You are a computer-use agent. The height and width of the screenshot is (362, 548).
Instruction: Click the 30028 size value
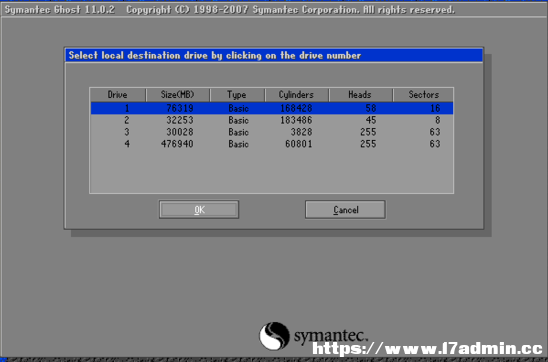tap(180, 132)
